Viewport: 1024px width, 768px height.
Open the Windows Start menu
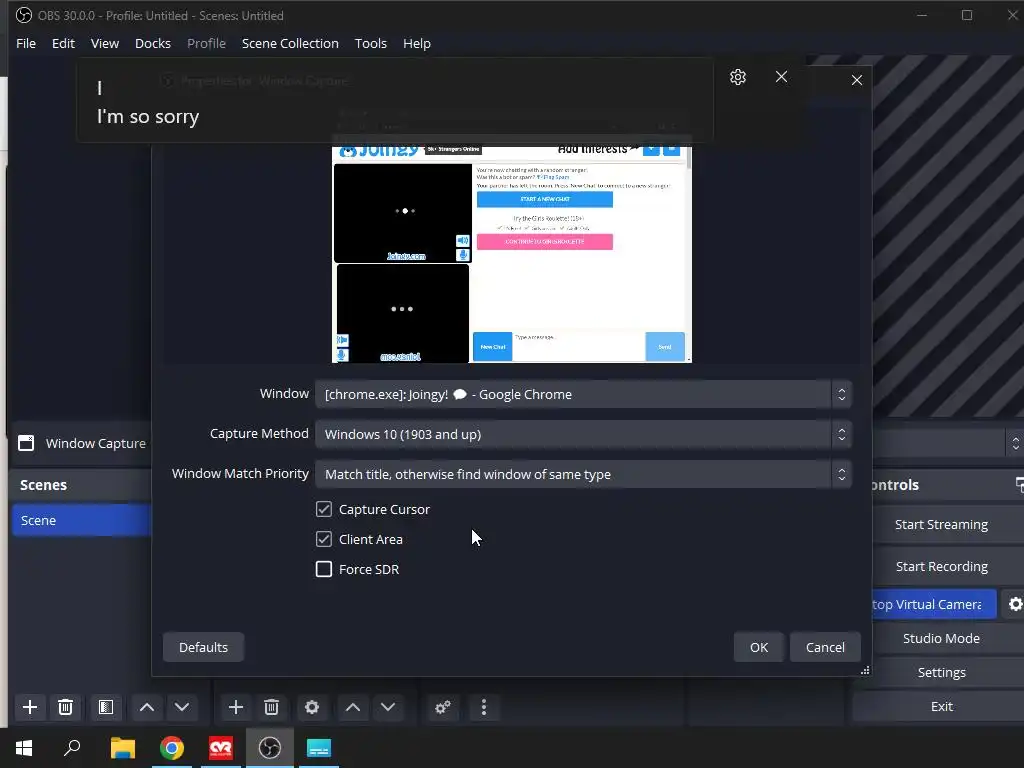pos(24,748)
